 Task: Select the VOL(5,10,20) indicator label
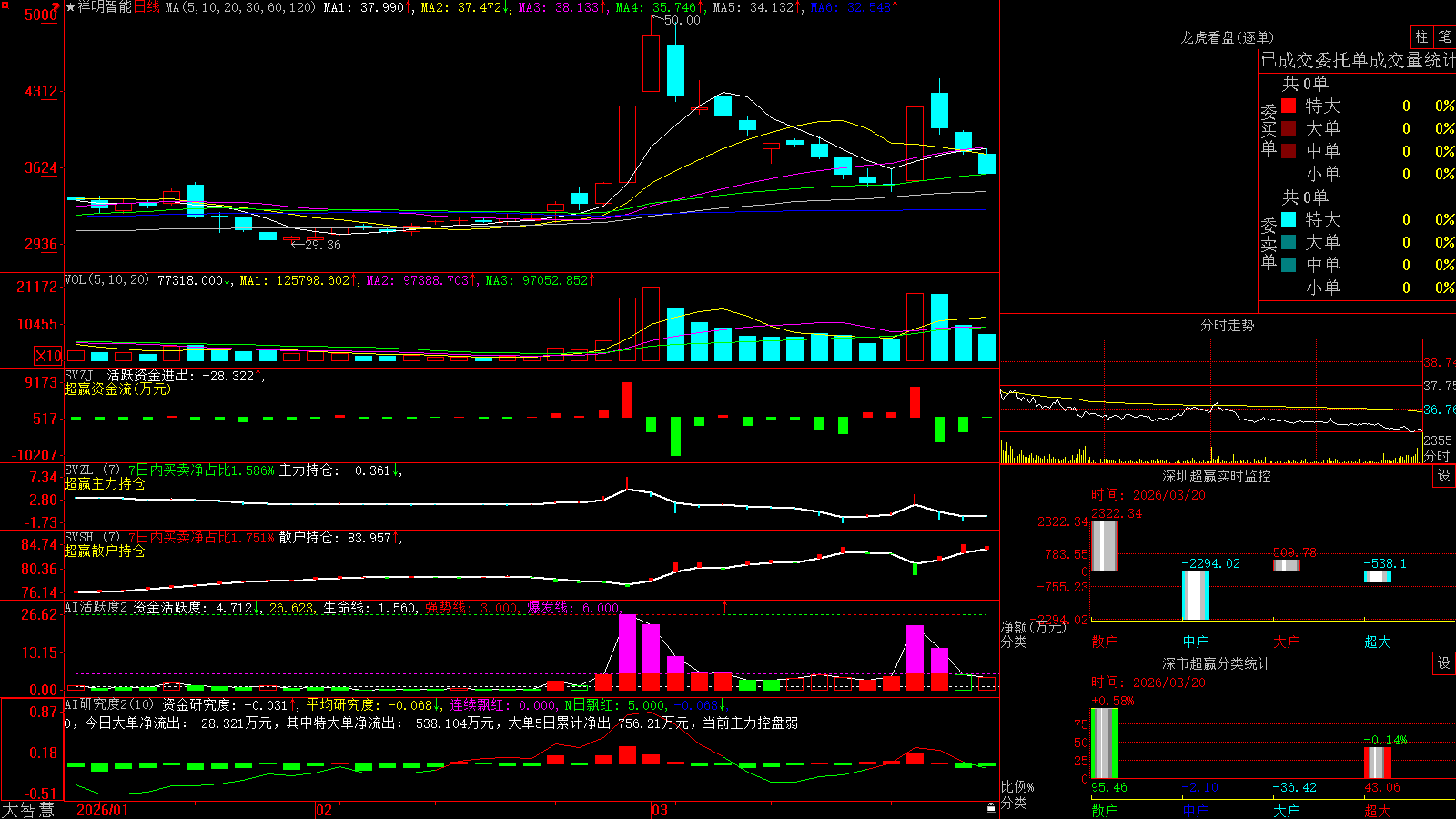pos(107,280)
